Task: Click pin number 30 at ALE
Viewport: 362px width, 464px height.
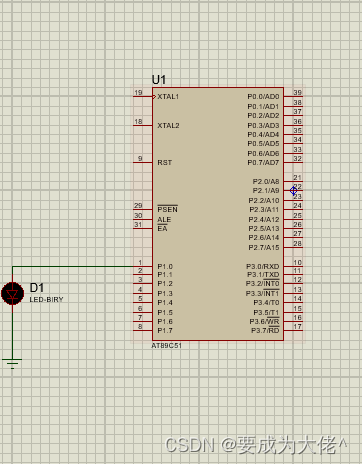Action: 138,215
